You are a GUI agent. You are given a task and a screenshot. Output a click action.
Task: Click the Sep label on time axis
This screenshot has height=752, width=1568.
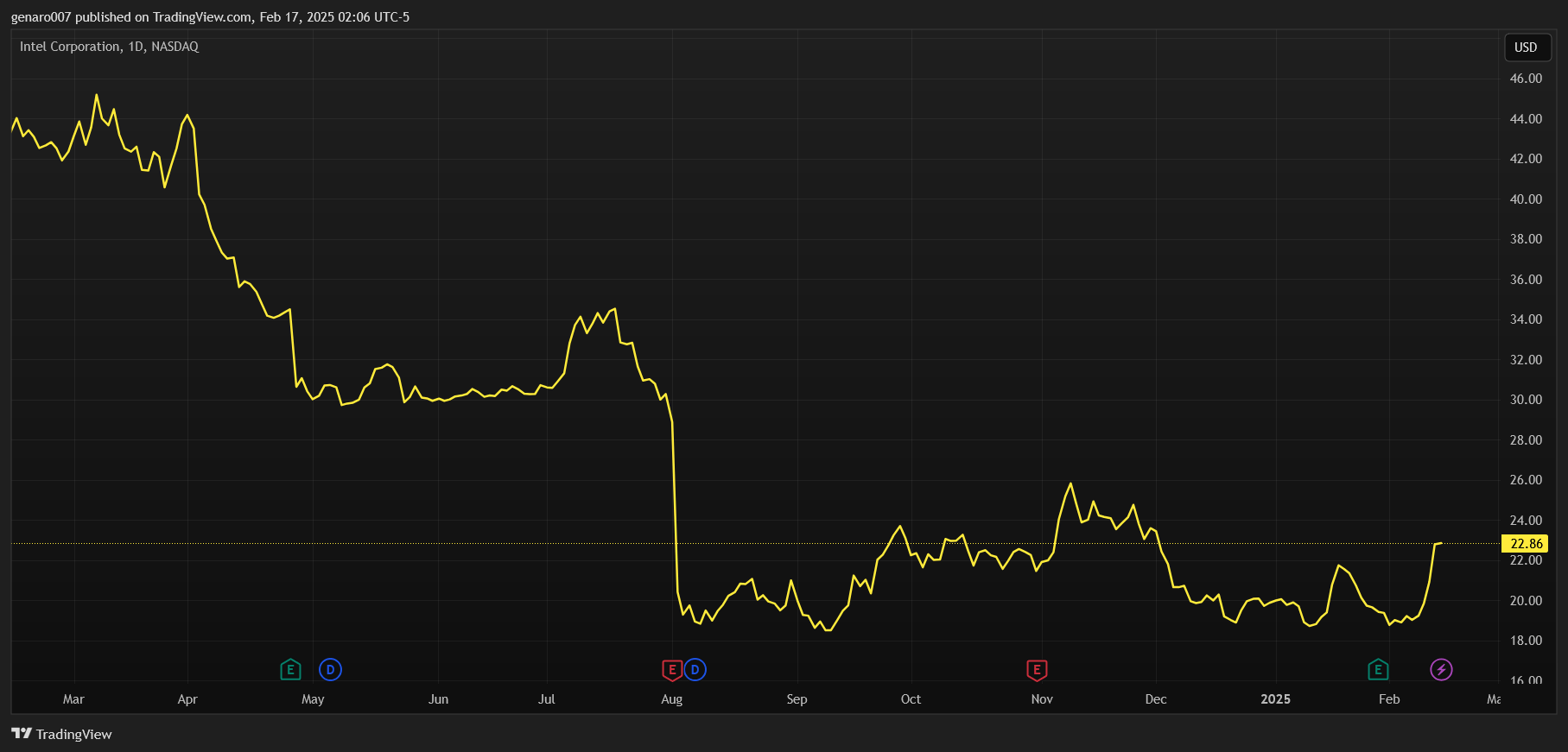tap(797, 699)
